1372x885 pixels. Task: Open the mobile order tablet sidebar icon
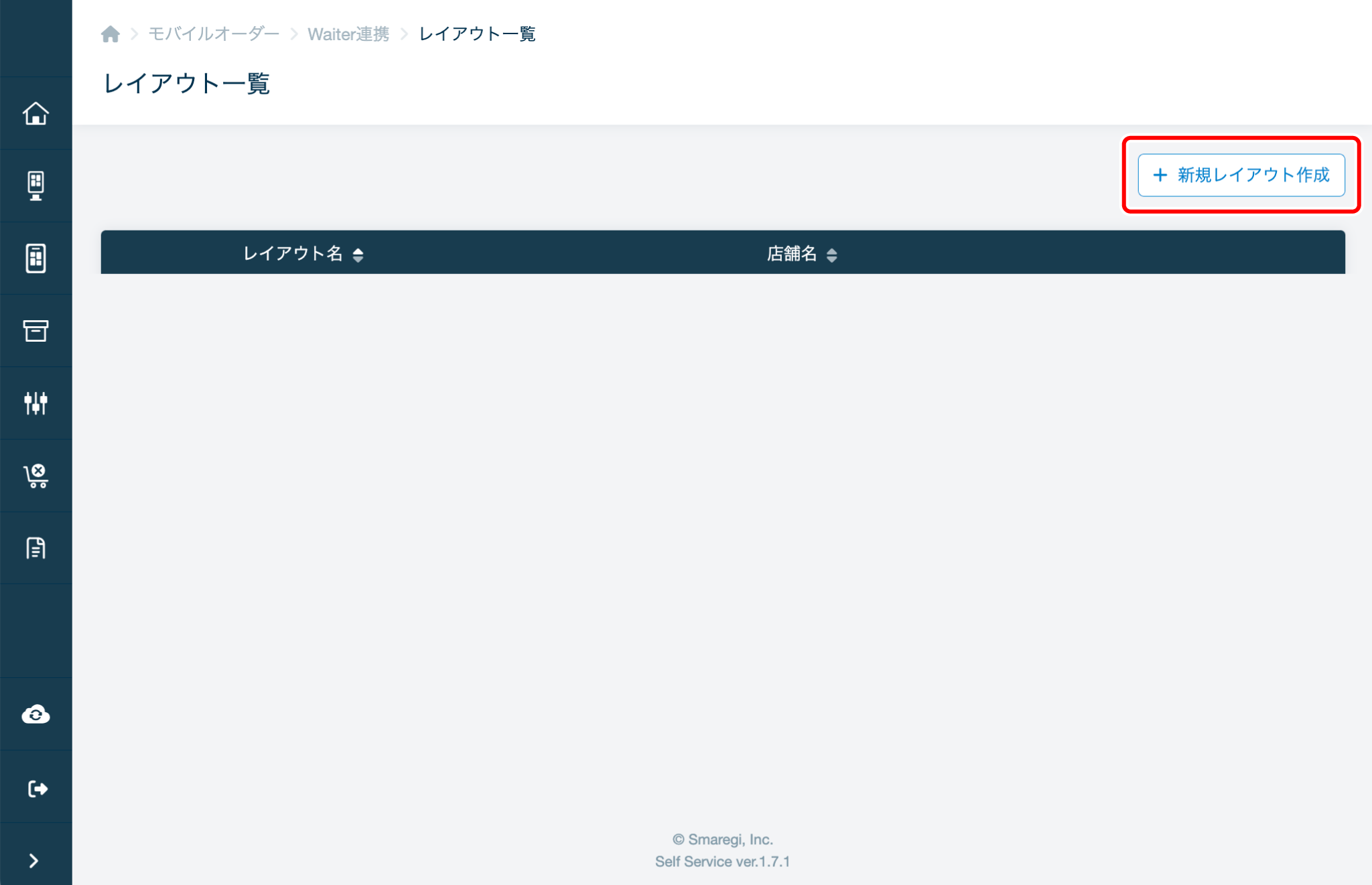click(x=36, y=258)
